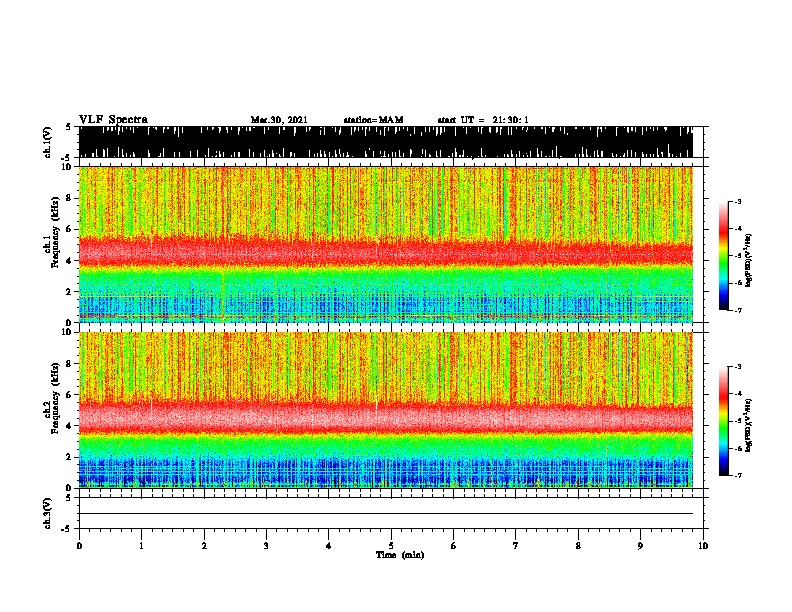Click the time axis tick label '10'
792x612 pixels.
coord(703,546)
